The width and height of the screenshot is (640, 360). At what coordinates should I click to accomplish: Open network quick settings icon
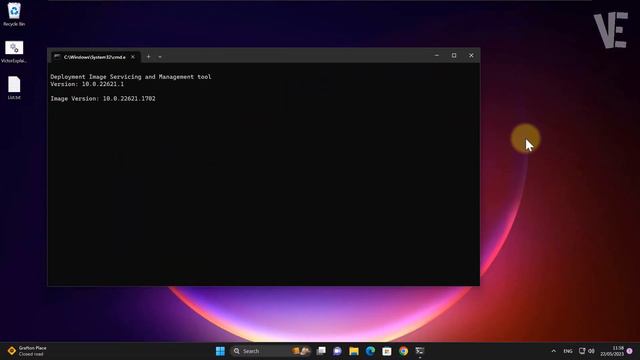click(x=582, y=351)
